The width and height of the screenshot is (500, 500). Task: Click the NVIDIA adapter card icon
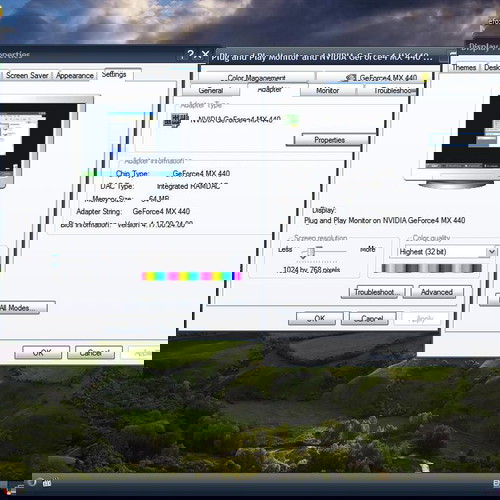pos(176,120)
